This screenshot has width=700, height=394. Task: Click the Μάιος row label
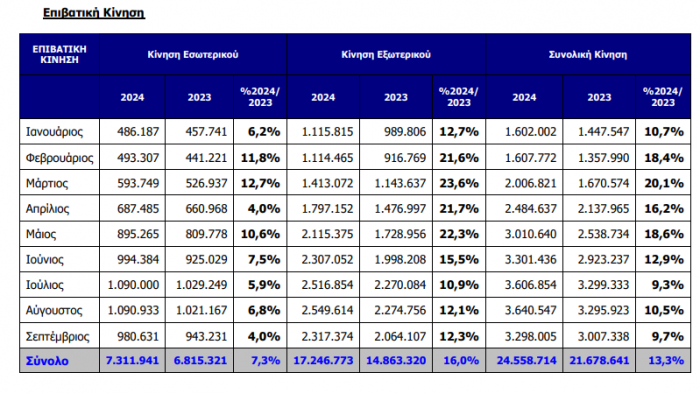pos(41,234)
